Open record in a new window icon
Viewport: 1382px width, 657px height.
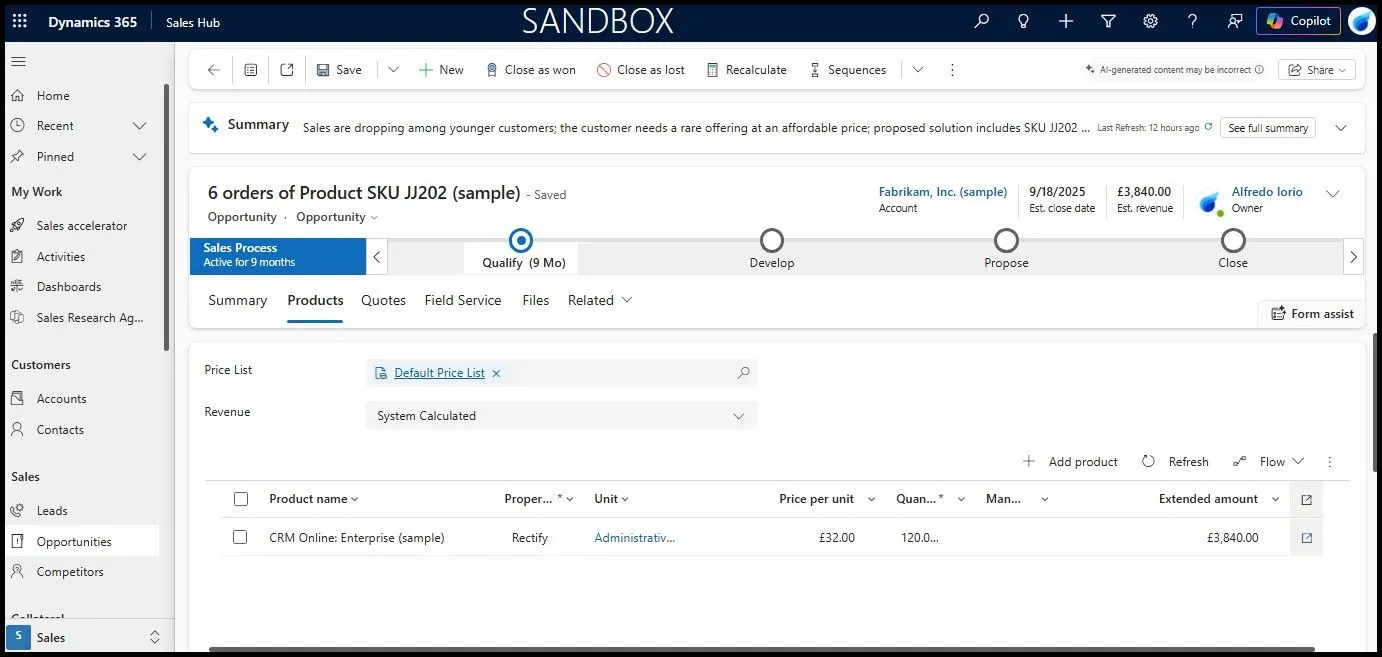click(x=287, y=70)
